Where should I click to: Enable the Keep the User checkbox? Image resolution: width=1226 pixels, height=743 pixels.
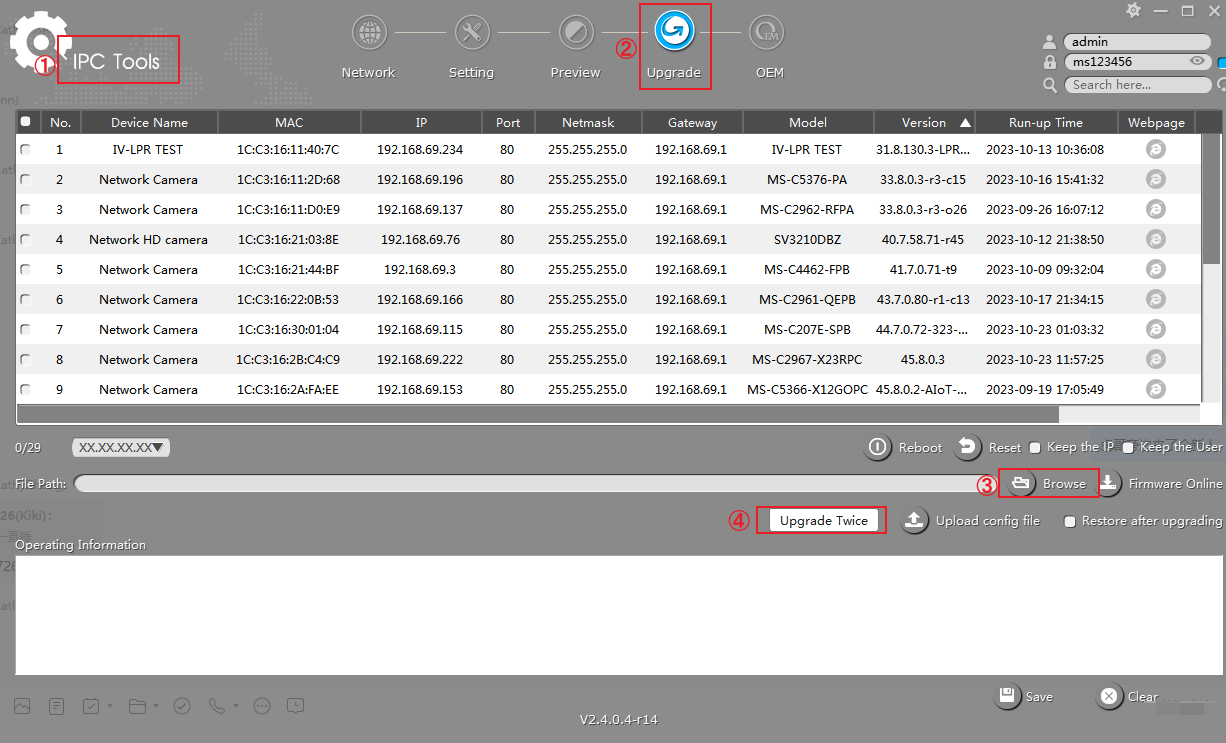[x=1128, y=447]
